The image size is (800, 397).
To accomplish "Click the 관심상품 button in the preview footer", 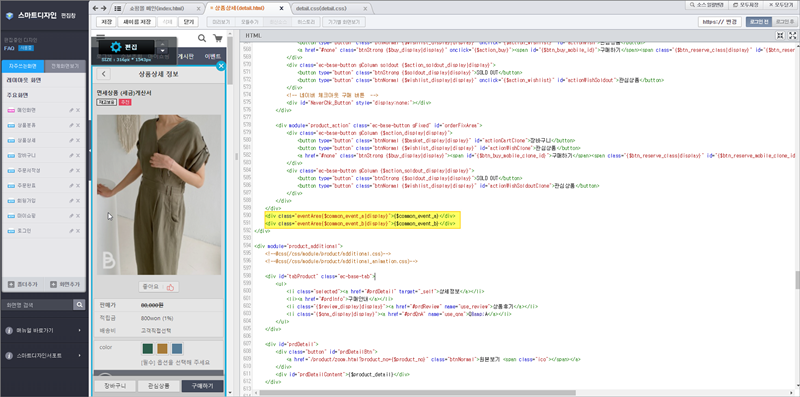I will pyautogui.click(x=159, y=386).
